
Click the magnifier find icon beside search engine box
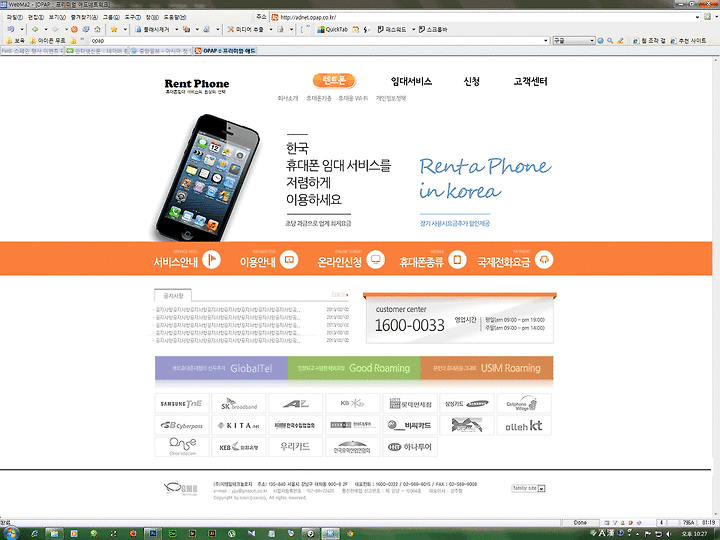coord(610,40)
